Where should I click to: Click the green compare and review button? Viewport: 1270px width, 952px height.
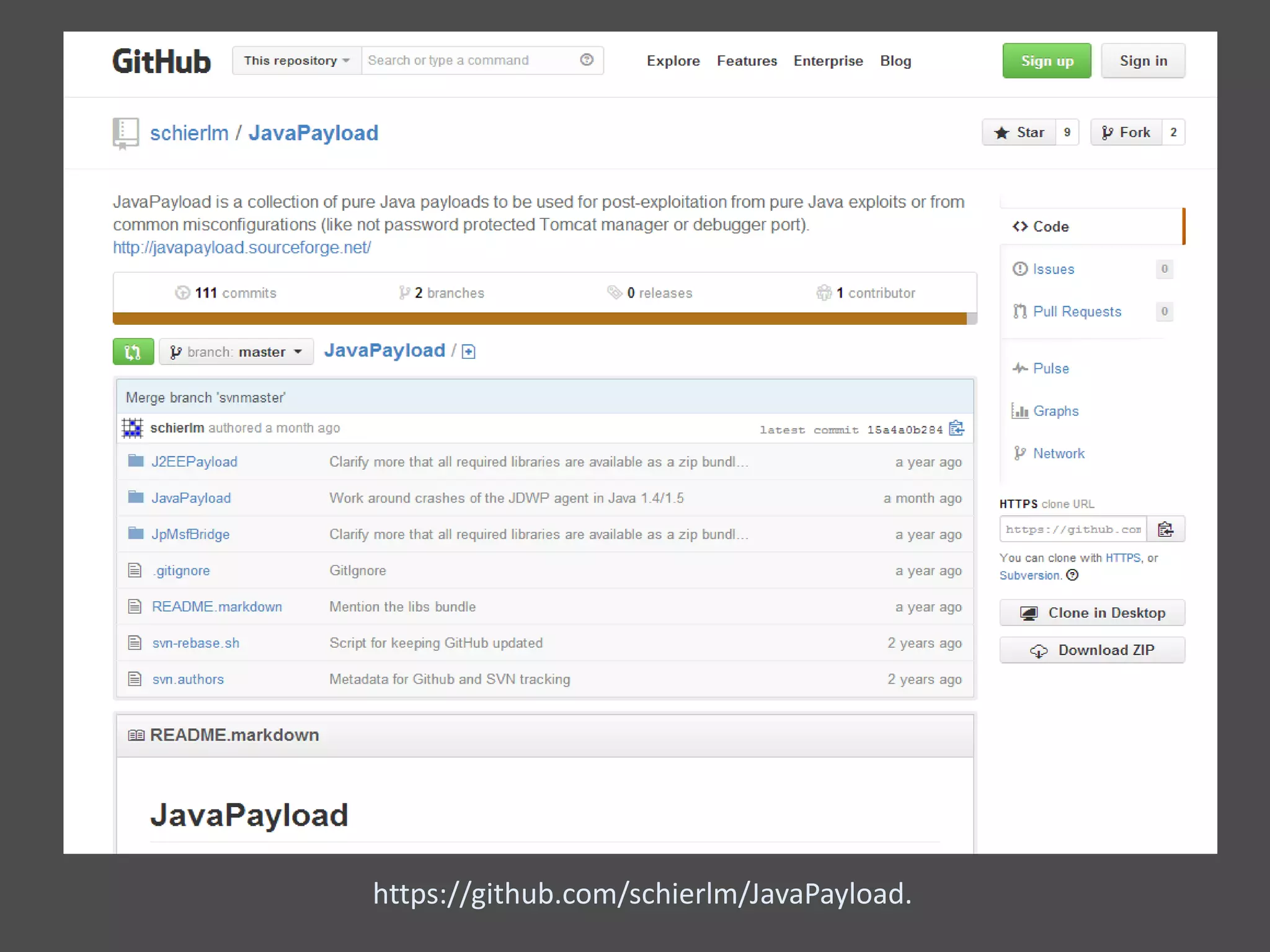click(133, 351)
